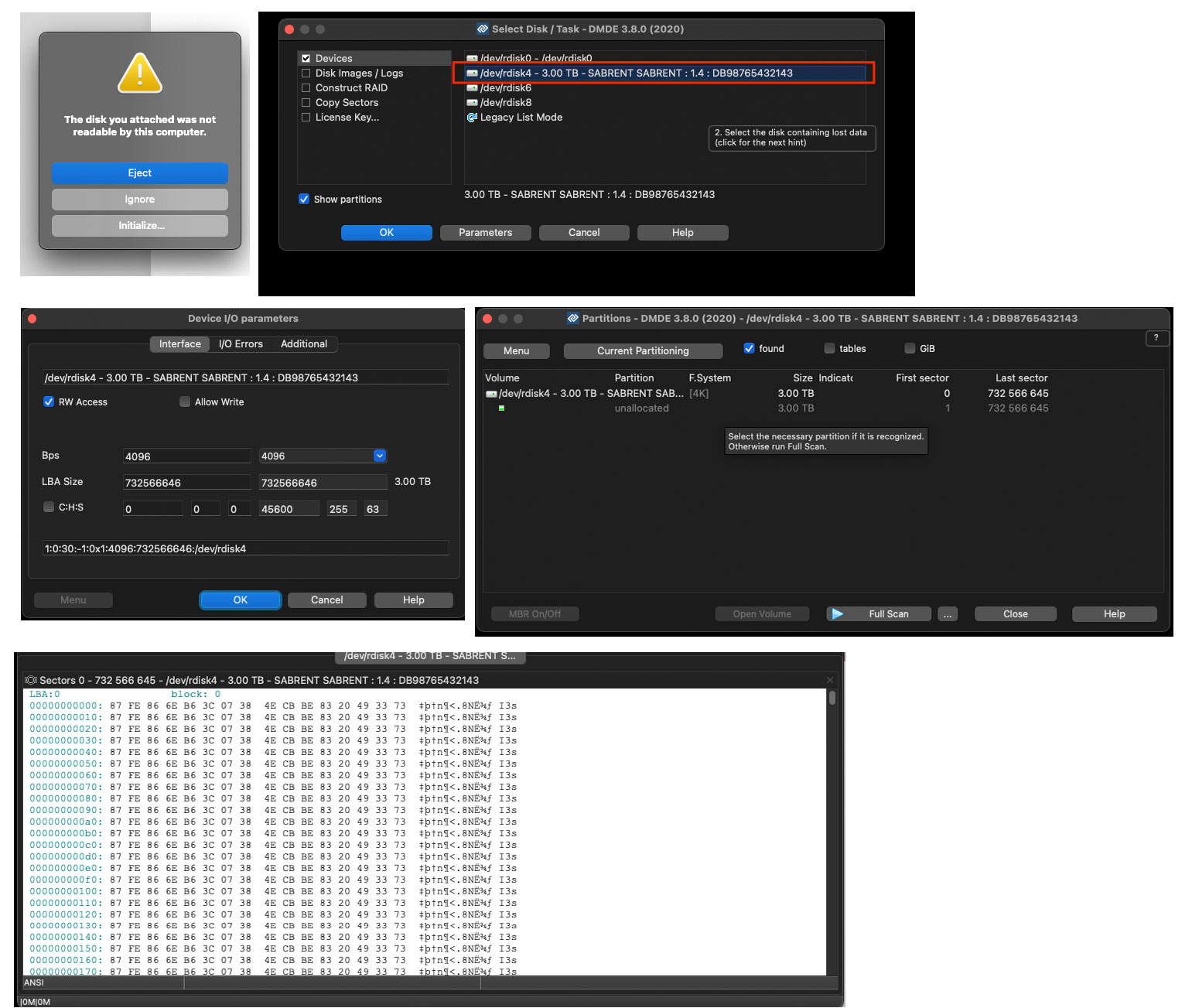1192x1008 pixels.
Task: Click the play arrow icon on Full Scan
Action: point(837,614)
